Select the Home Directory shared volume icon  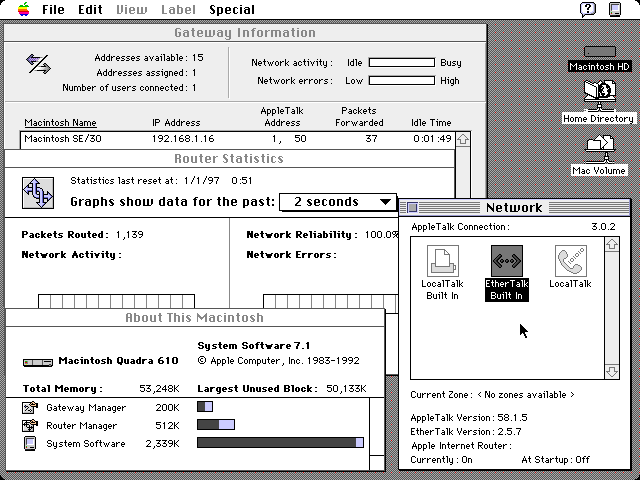tap(600, 95)
